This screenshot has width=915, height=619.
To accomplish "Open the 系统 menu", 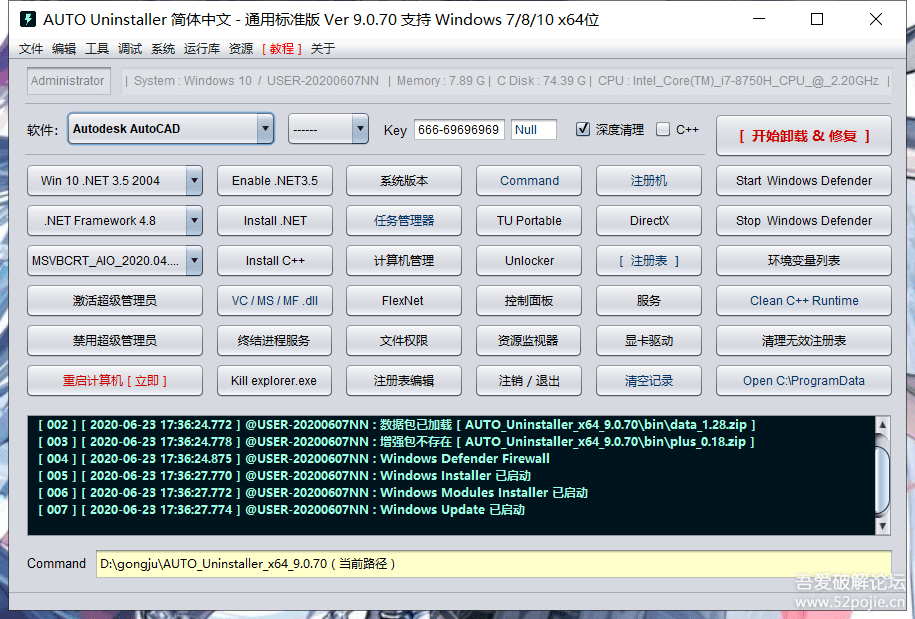I will click(163, 48).
